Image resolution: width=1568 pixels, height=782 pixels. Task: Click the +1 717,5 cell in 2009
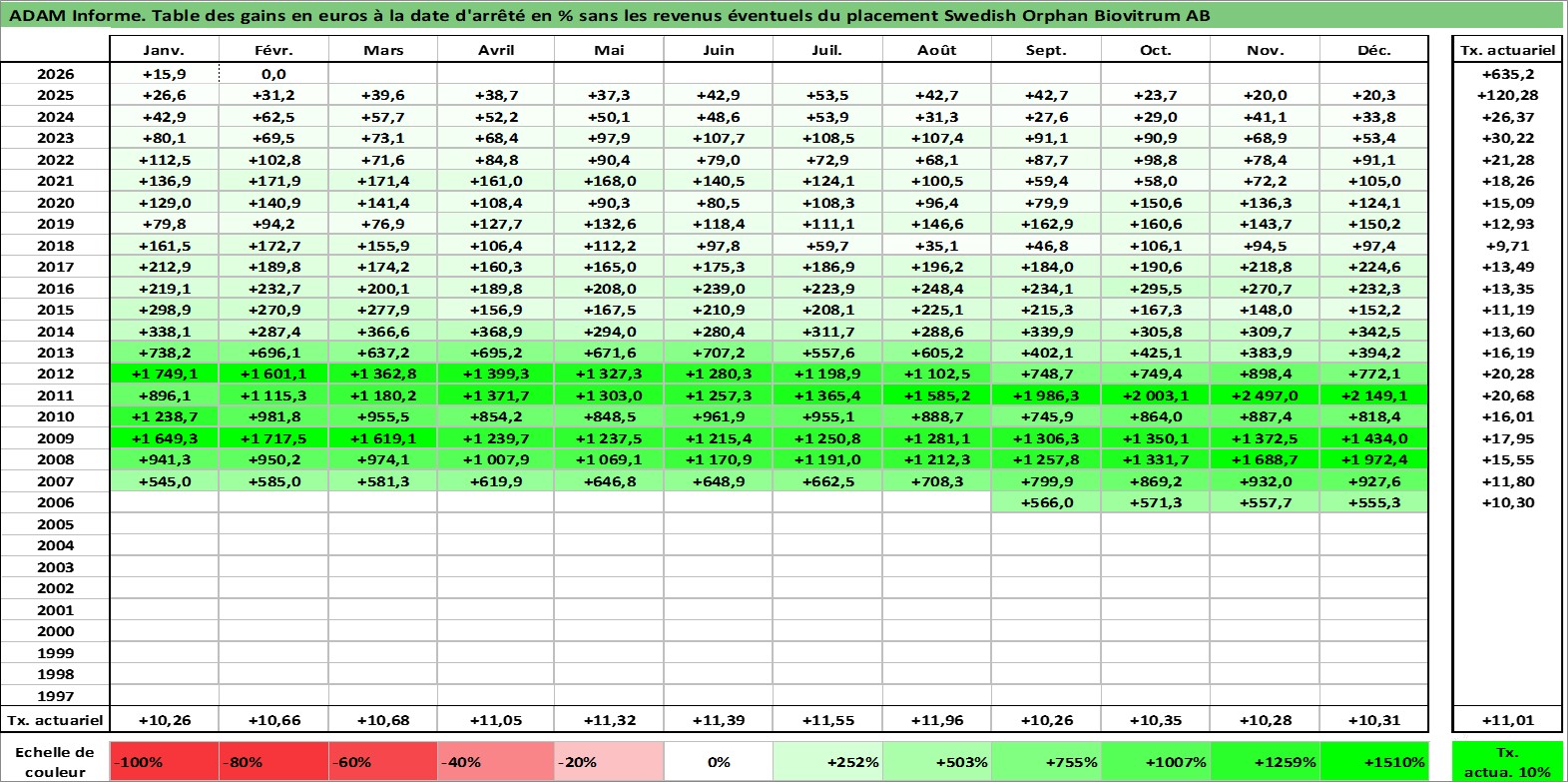pyautogui.click(x=273, y=438)
